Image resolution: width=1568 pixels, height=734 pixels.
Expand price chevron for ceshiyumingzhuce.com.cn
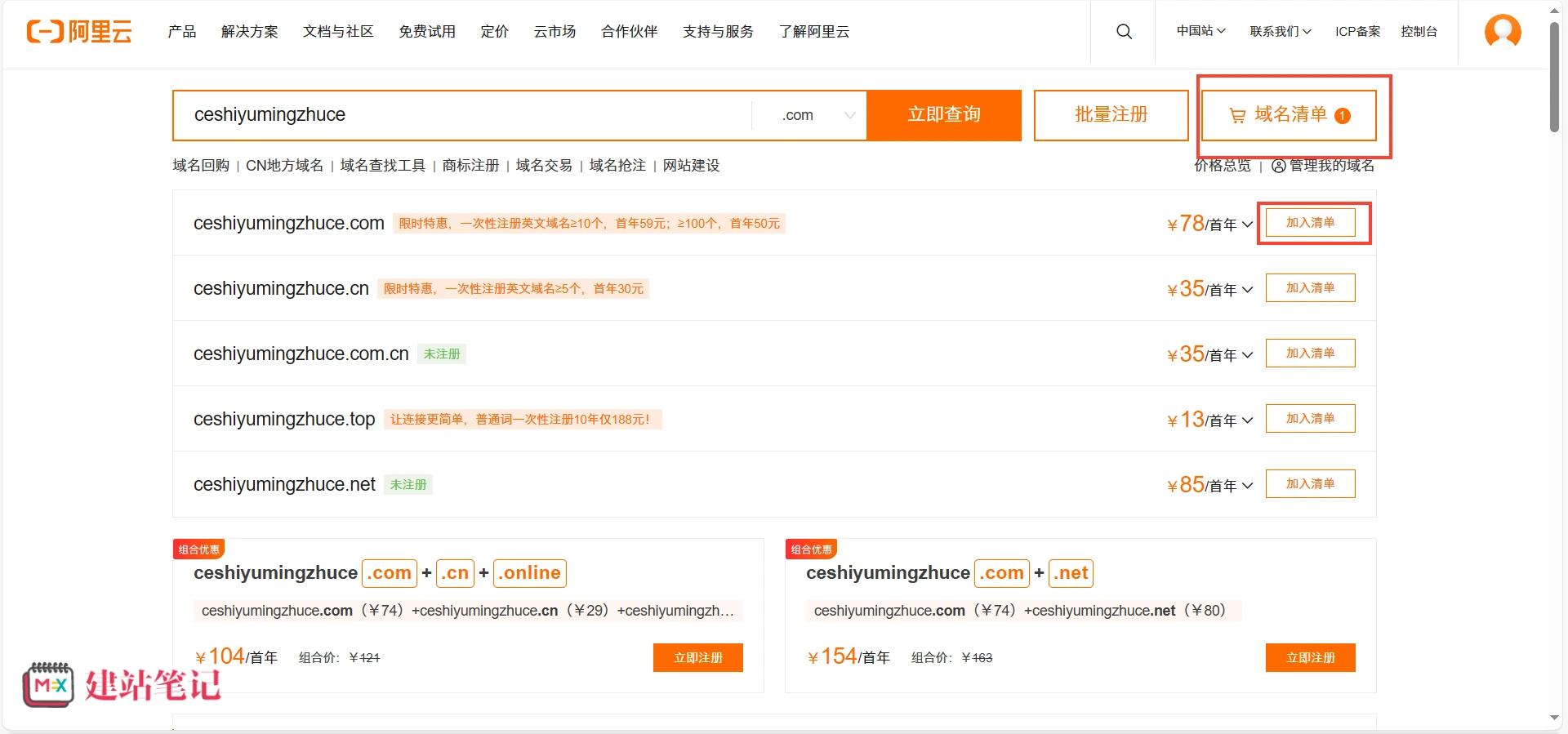pos(1247,355)
